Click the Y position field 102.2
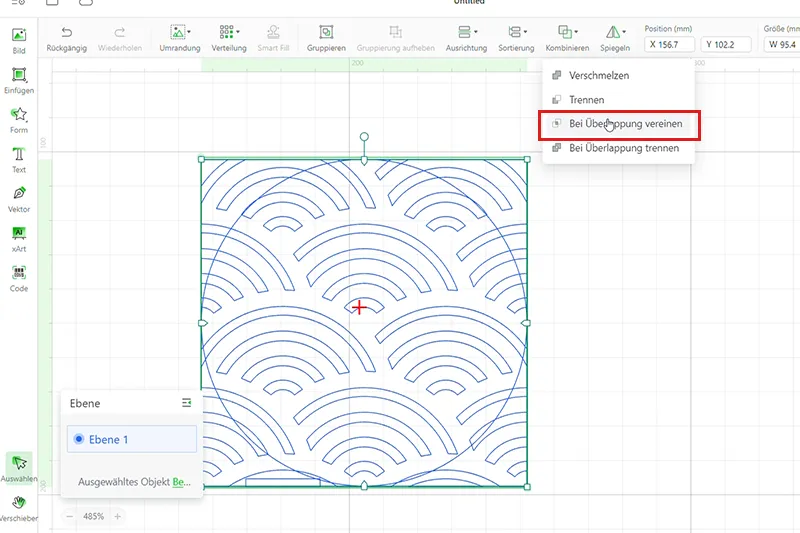 (726, 44)
